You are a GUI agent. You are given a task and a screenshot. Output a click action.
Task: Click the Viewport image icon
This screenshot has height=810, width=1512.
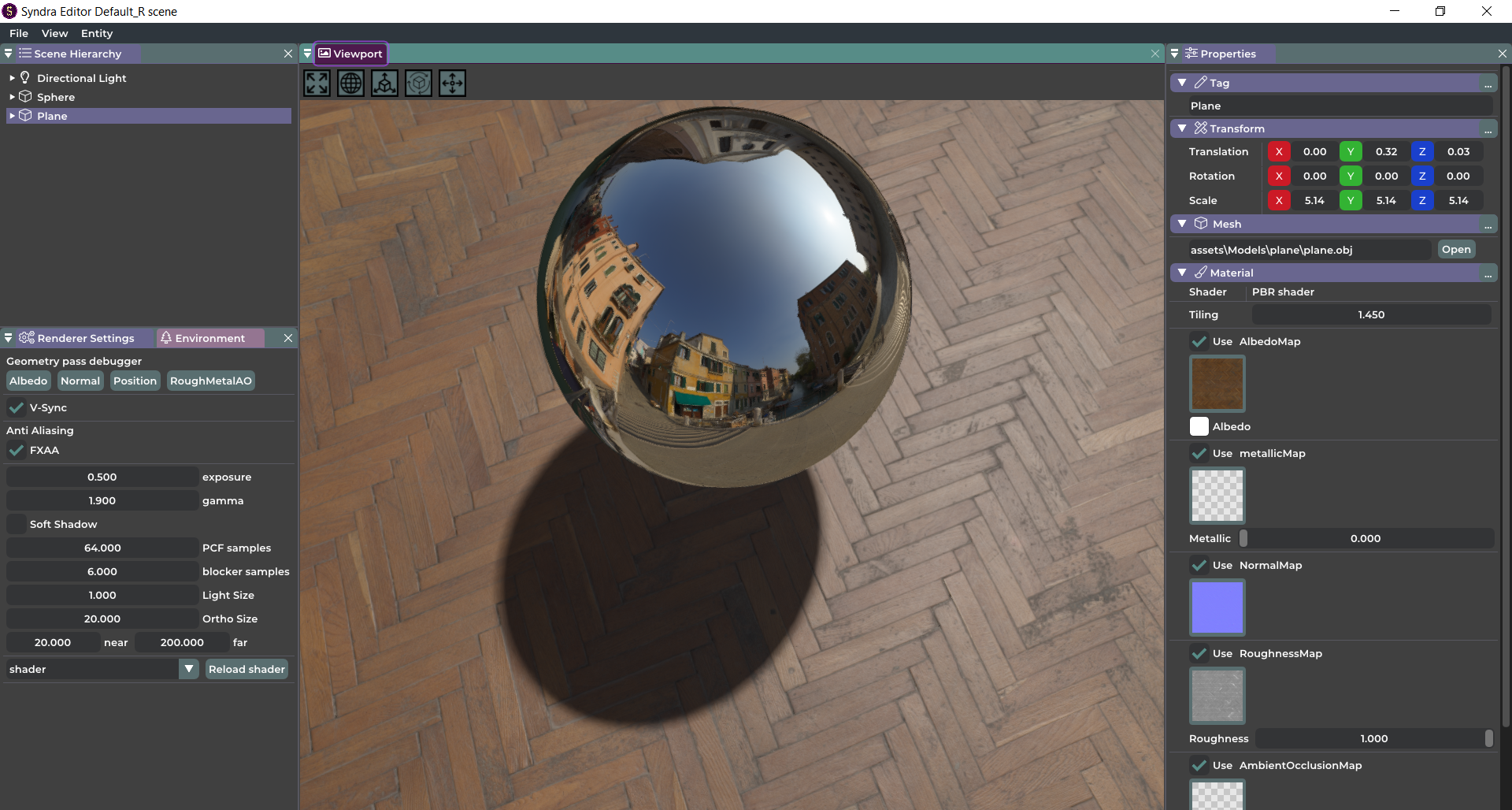pyautogui.click(x=324, y=53)
